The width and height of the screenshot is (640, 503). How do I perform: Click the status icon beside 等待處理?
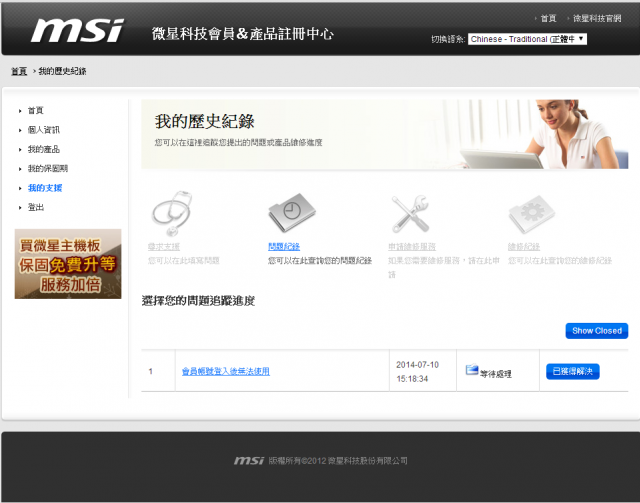pyautogui.click(x=472, y=370)
